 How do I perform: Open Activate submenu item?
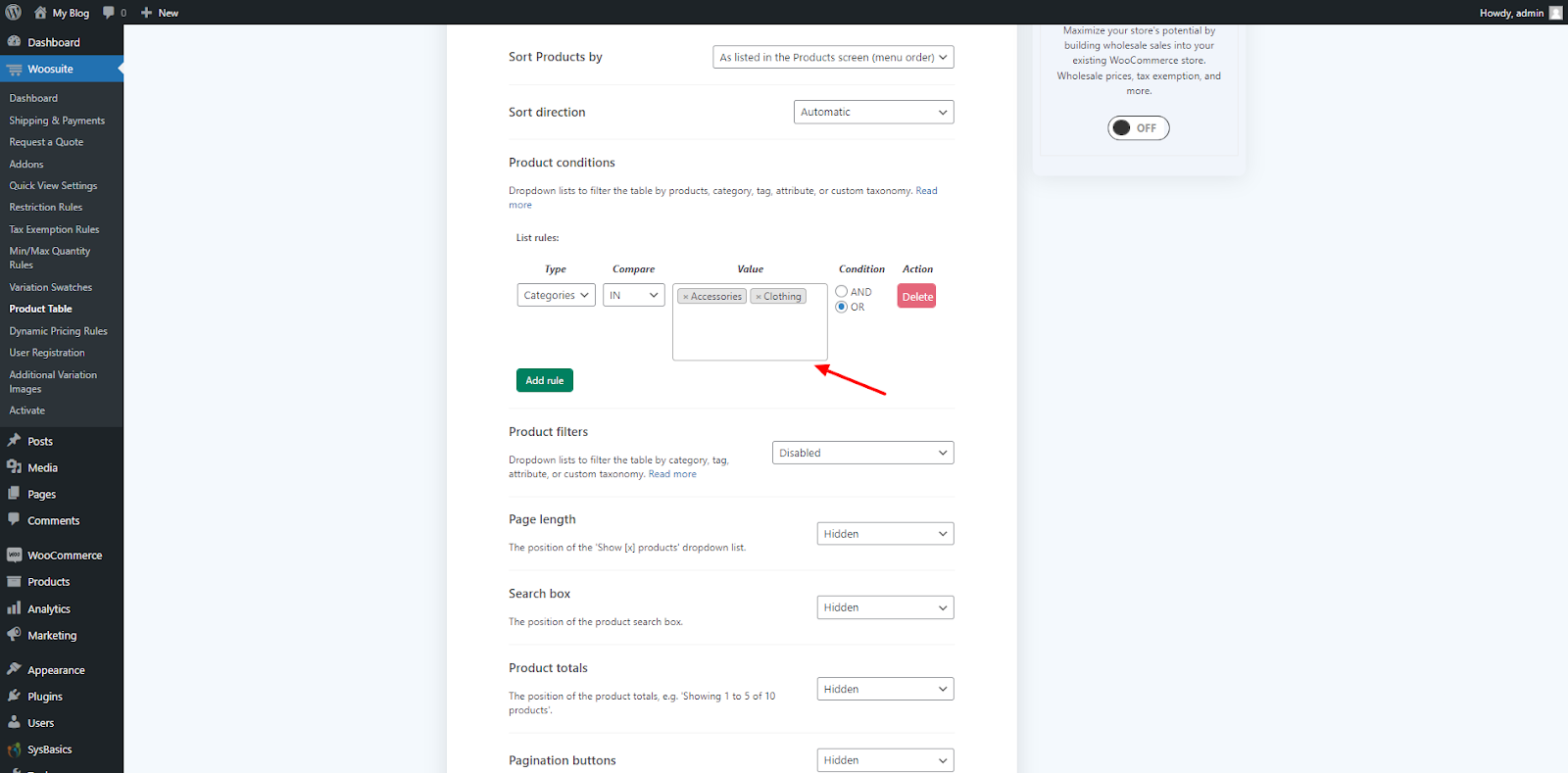click(27, 411)
